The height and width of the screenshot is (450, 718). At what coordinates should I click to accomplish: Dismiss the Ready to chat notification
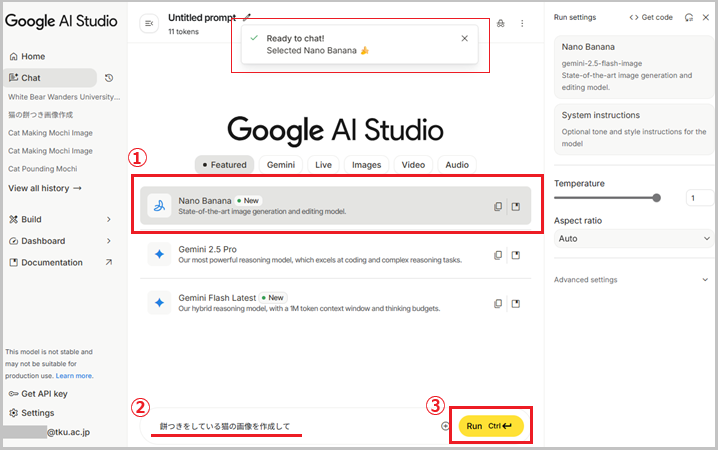click(464, 38)
